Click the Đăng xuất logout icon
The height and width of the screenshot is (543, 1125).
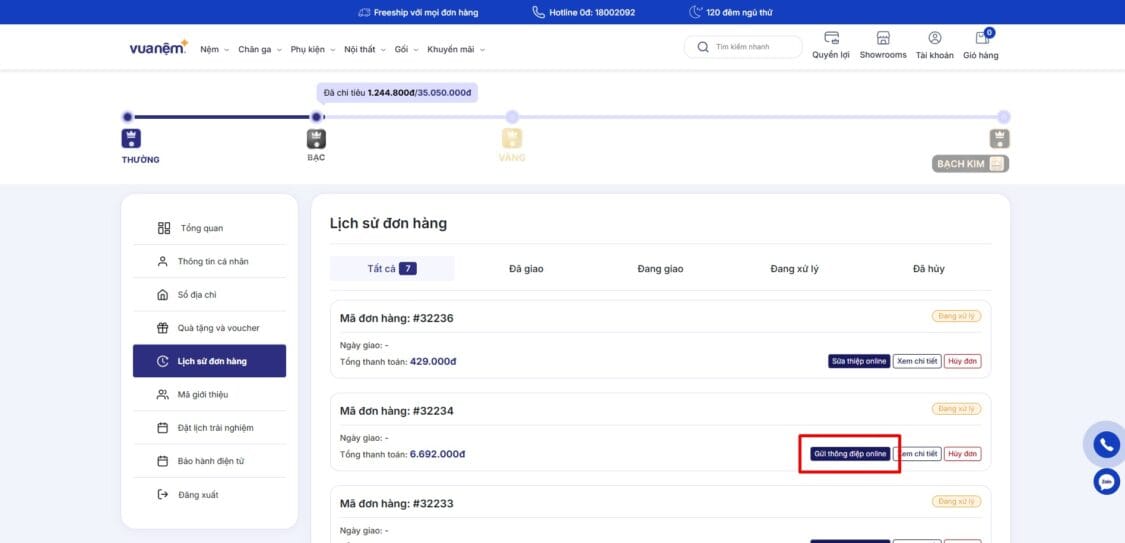click(x=163, y=494)
